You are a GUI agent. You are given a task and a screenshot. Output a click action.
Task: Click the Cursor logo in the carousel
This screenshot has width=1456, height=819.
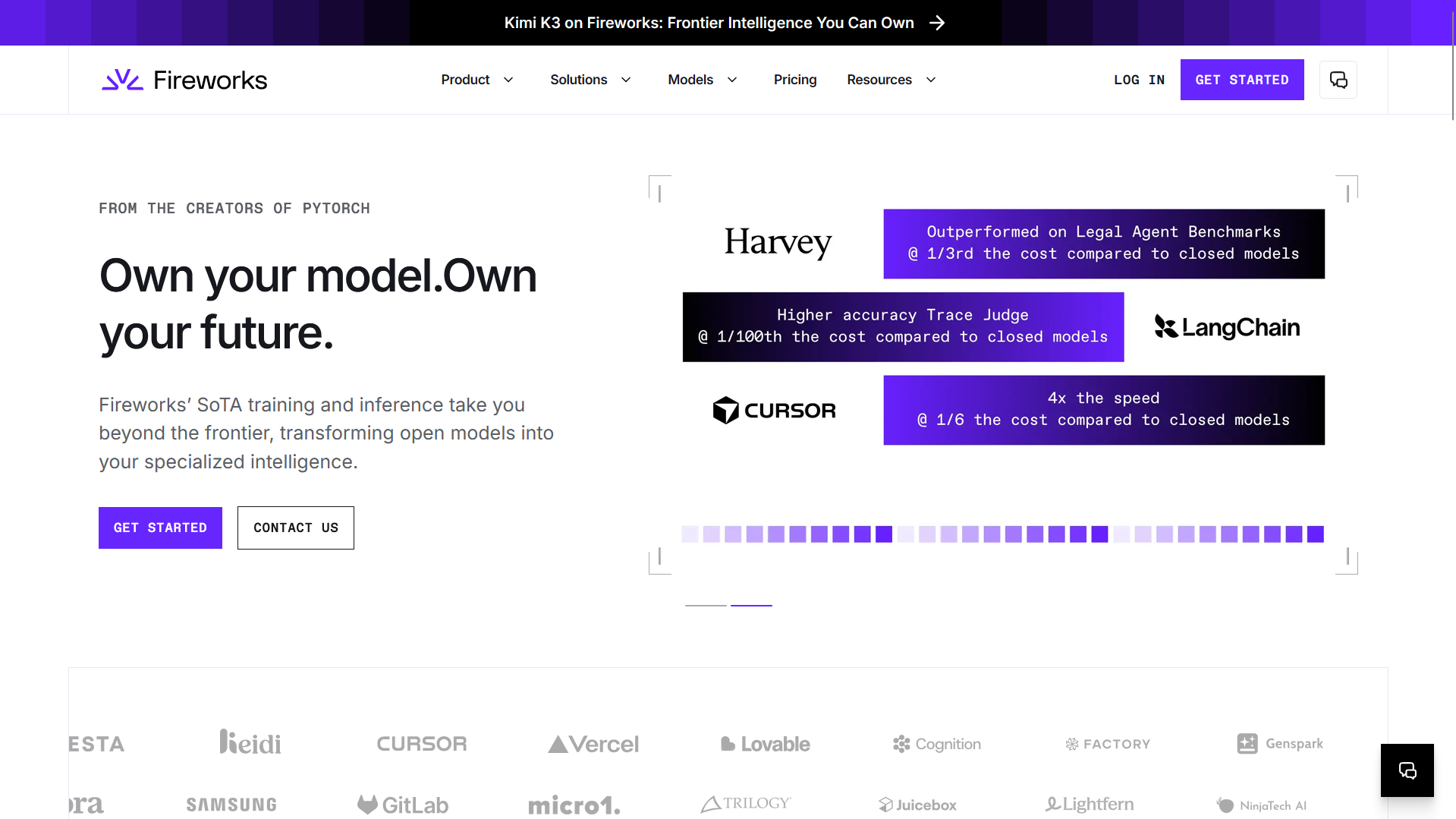774,410
